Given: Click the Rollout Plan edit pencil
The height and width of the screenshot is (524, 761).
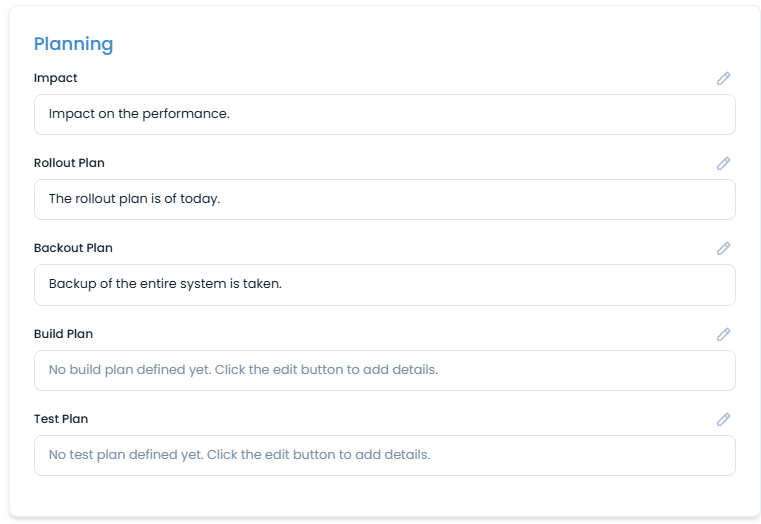Looking at the screenshot, I should click(x=724, y=163).
